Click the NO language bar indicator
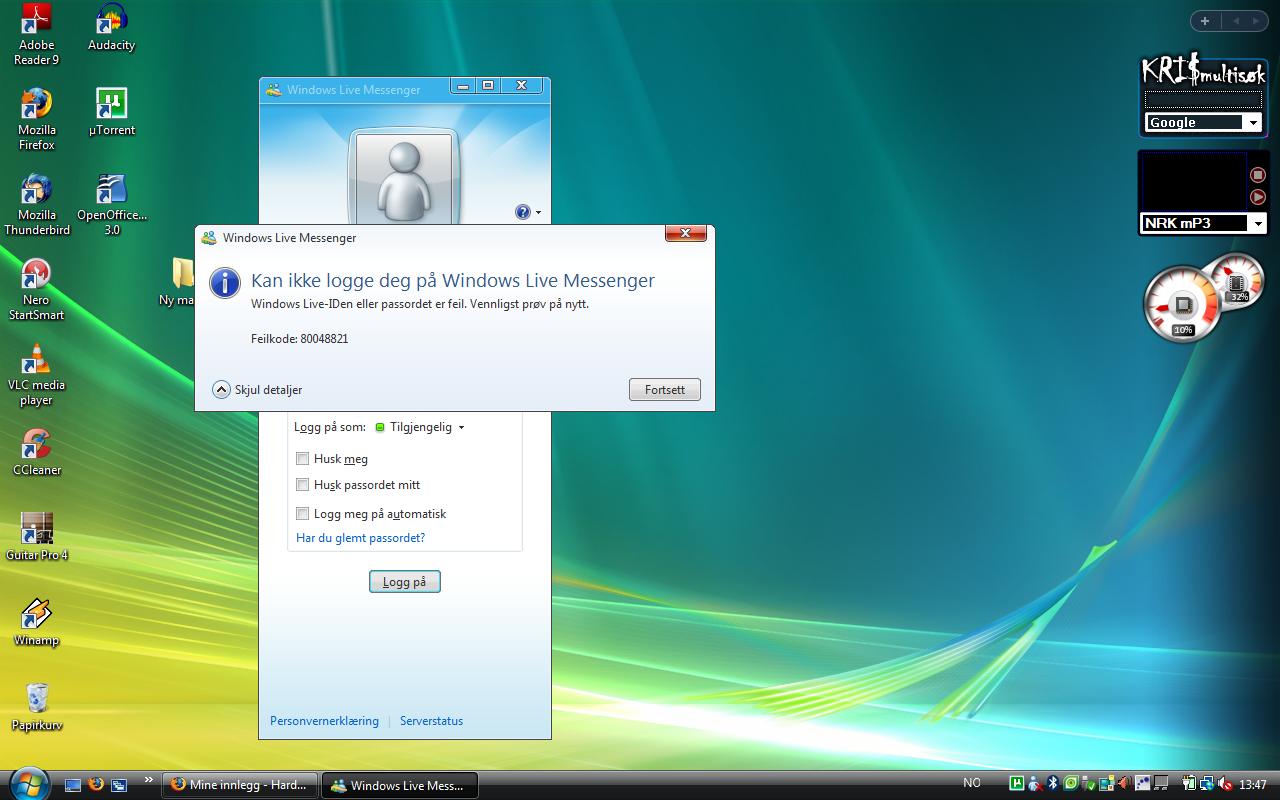Image resolution: width=1280 pixels, height=800 pixels. pos(971,783)
